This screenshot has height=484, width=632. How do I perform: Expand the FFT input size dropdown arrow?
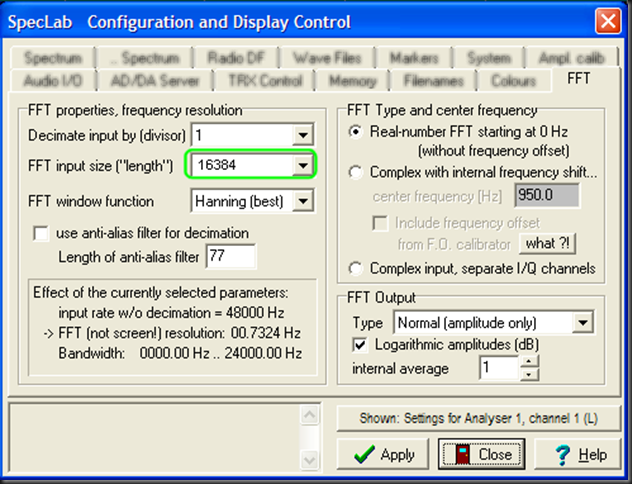tap(303, 165)
